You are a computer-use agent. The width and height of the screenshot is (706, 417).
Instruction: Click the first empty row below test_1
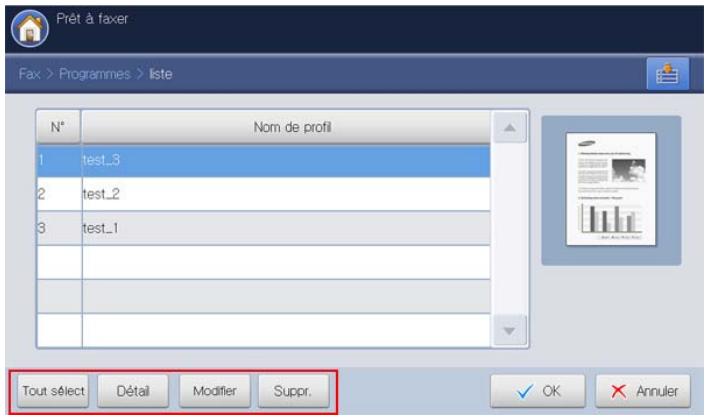click(263, 262)
